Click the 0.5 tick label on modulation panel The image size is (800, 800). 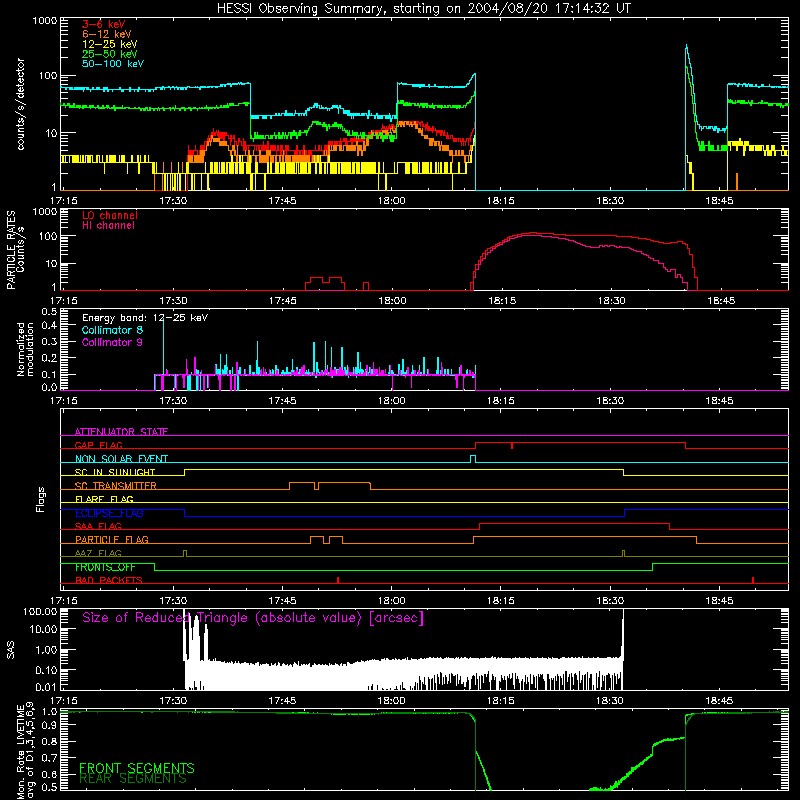pyautogui.click(x=49, y=311)
